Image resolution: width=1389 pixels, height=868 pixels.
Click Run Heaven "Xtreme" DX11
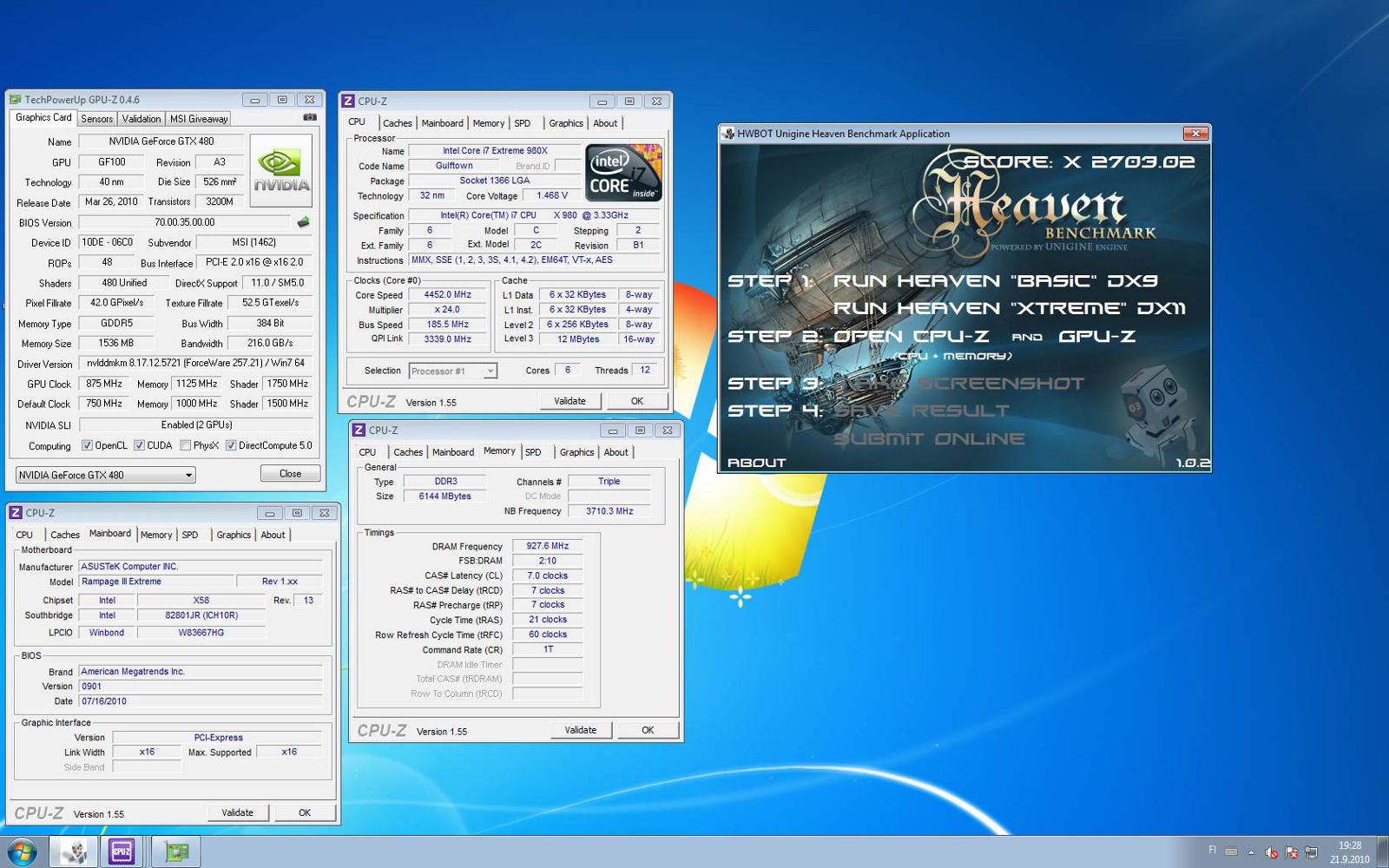(x=1009, y=308)
